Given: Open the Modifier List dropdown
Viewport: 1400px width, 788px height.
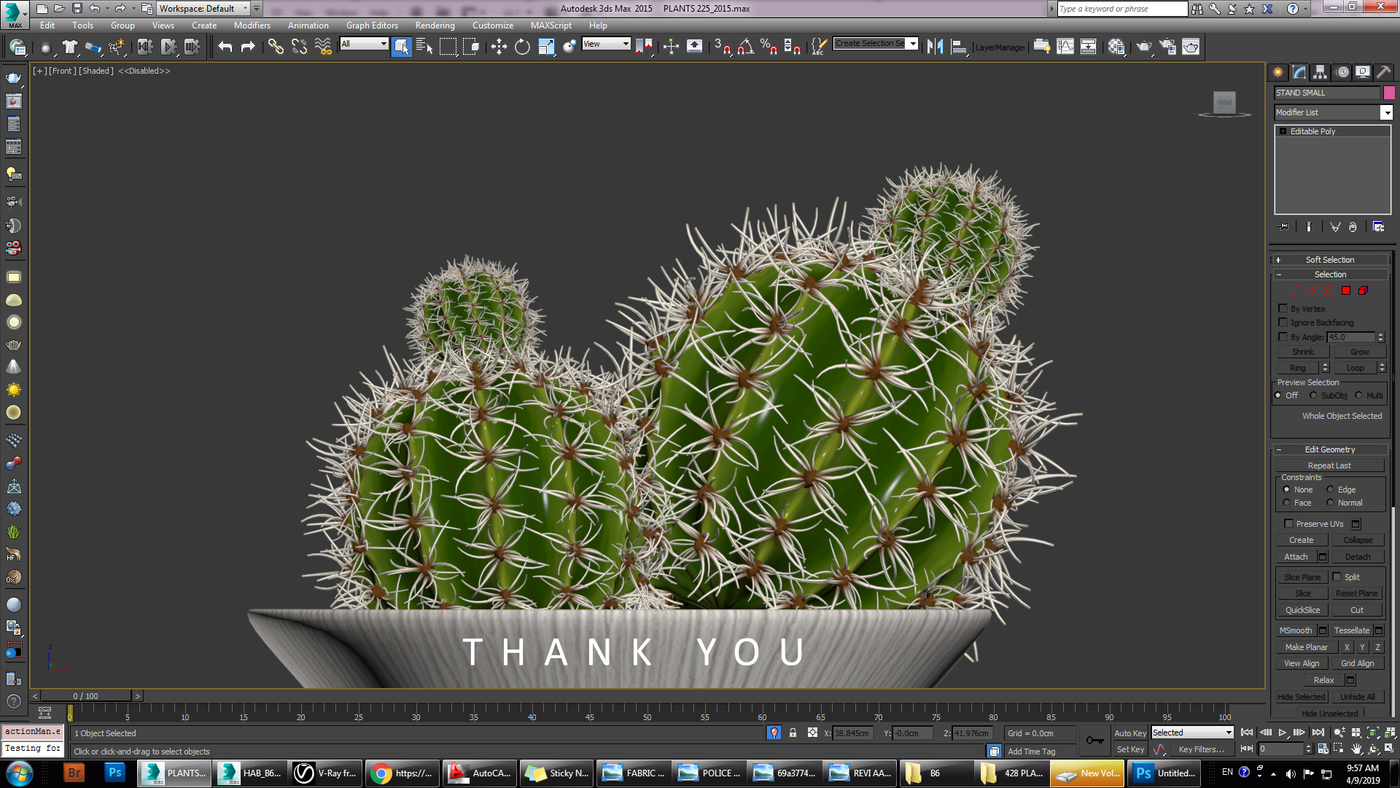Looking at the screenshot, I should (1333, 112).
